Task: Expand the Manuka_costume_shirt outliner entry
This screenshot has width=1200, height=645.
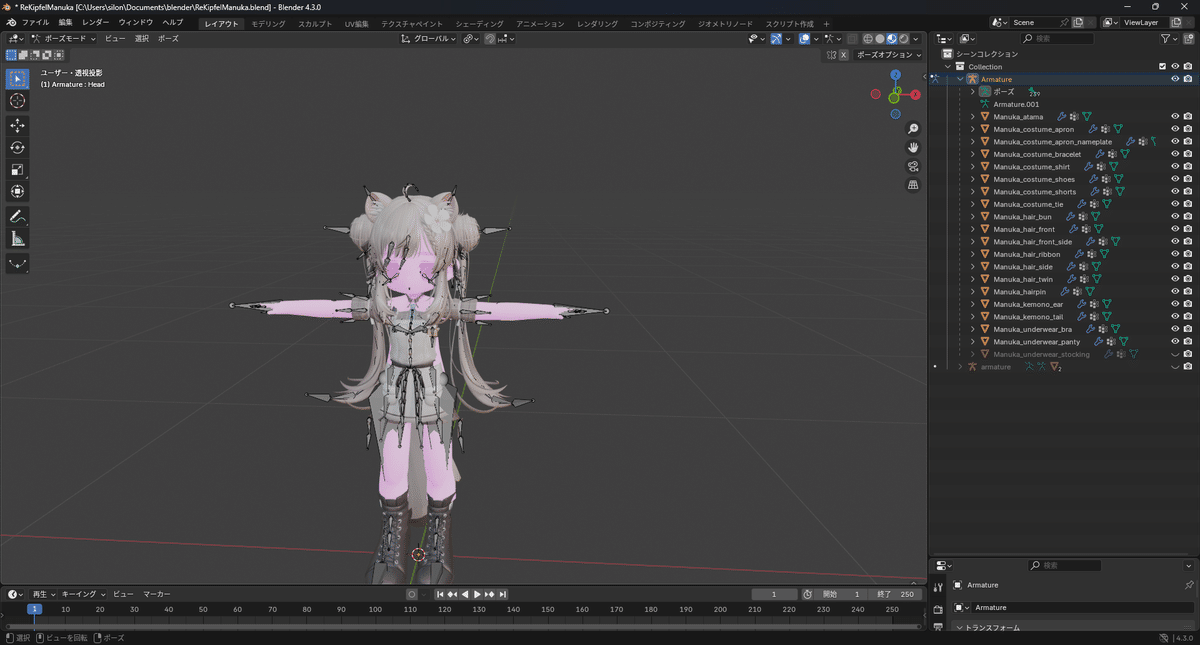Action: (972, 166)
